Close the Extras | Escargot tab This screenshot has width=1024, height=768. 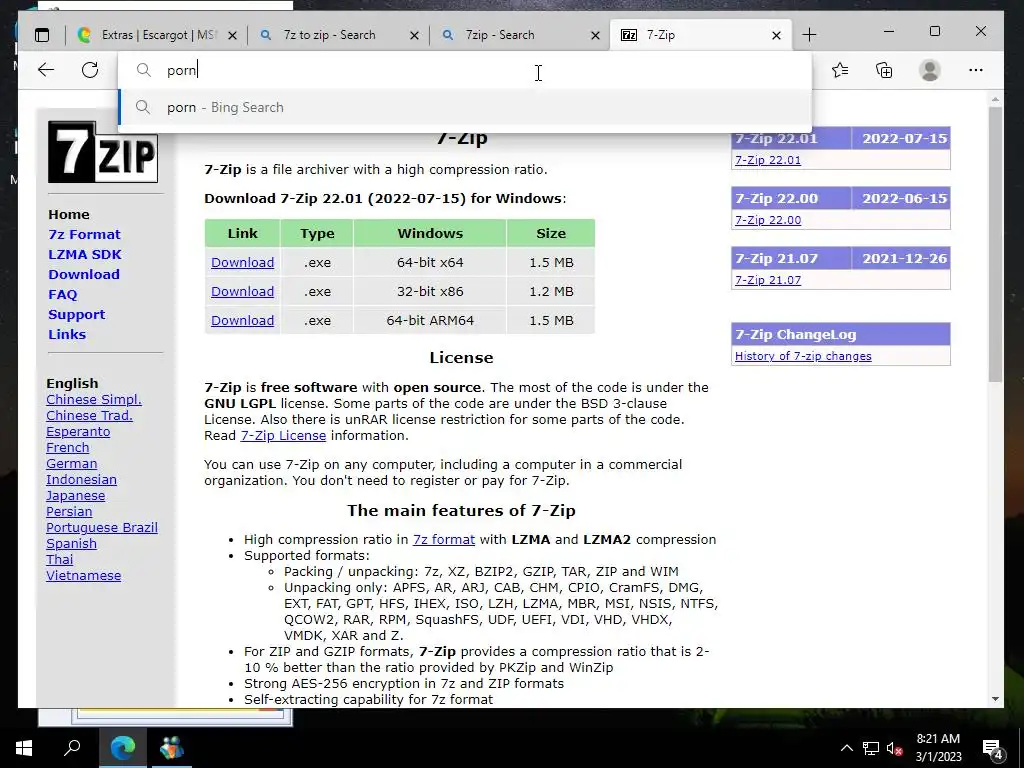232,35
